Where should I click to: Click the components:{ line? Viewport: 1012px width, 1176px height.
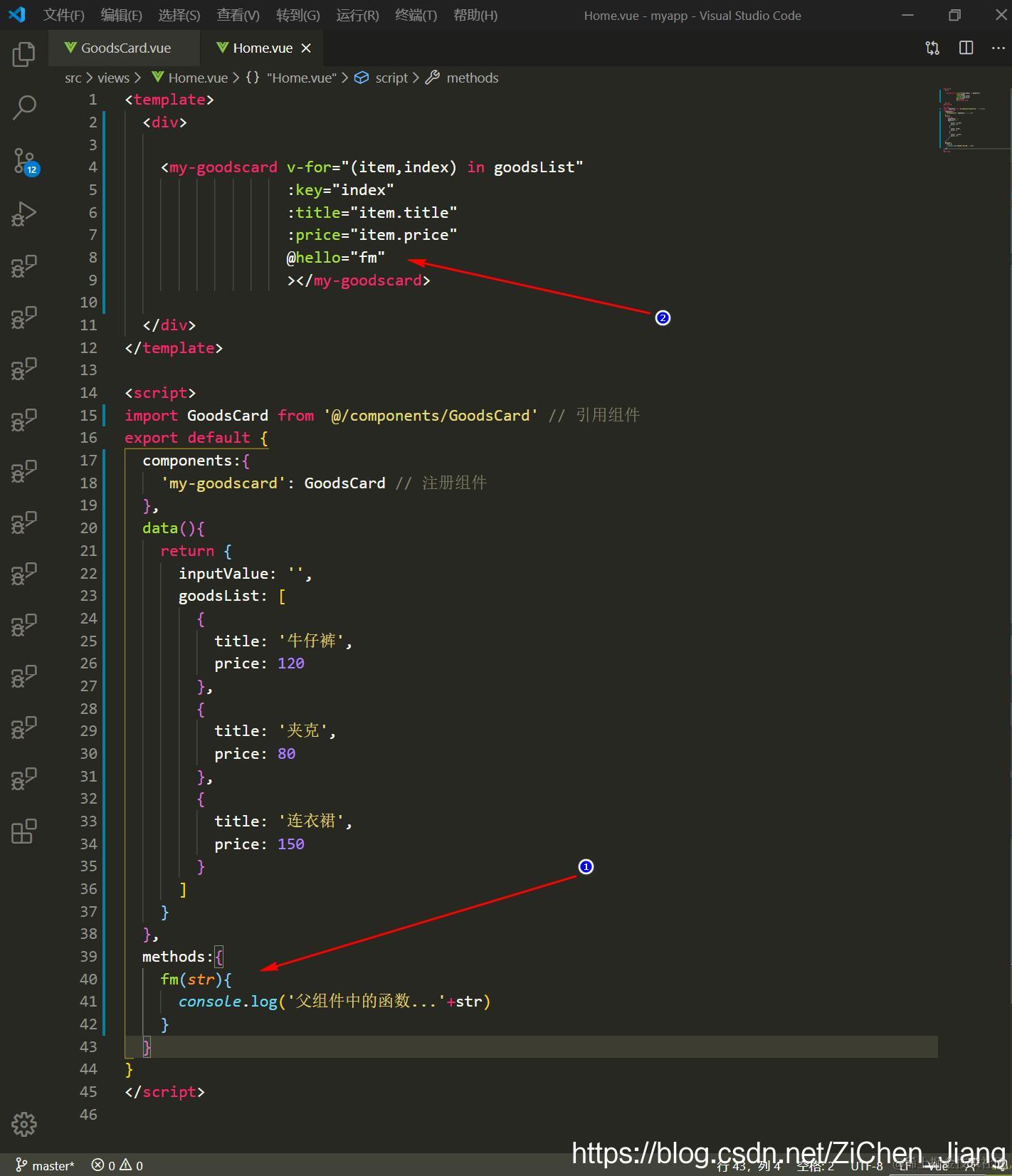(x=196, y=461)
